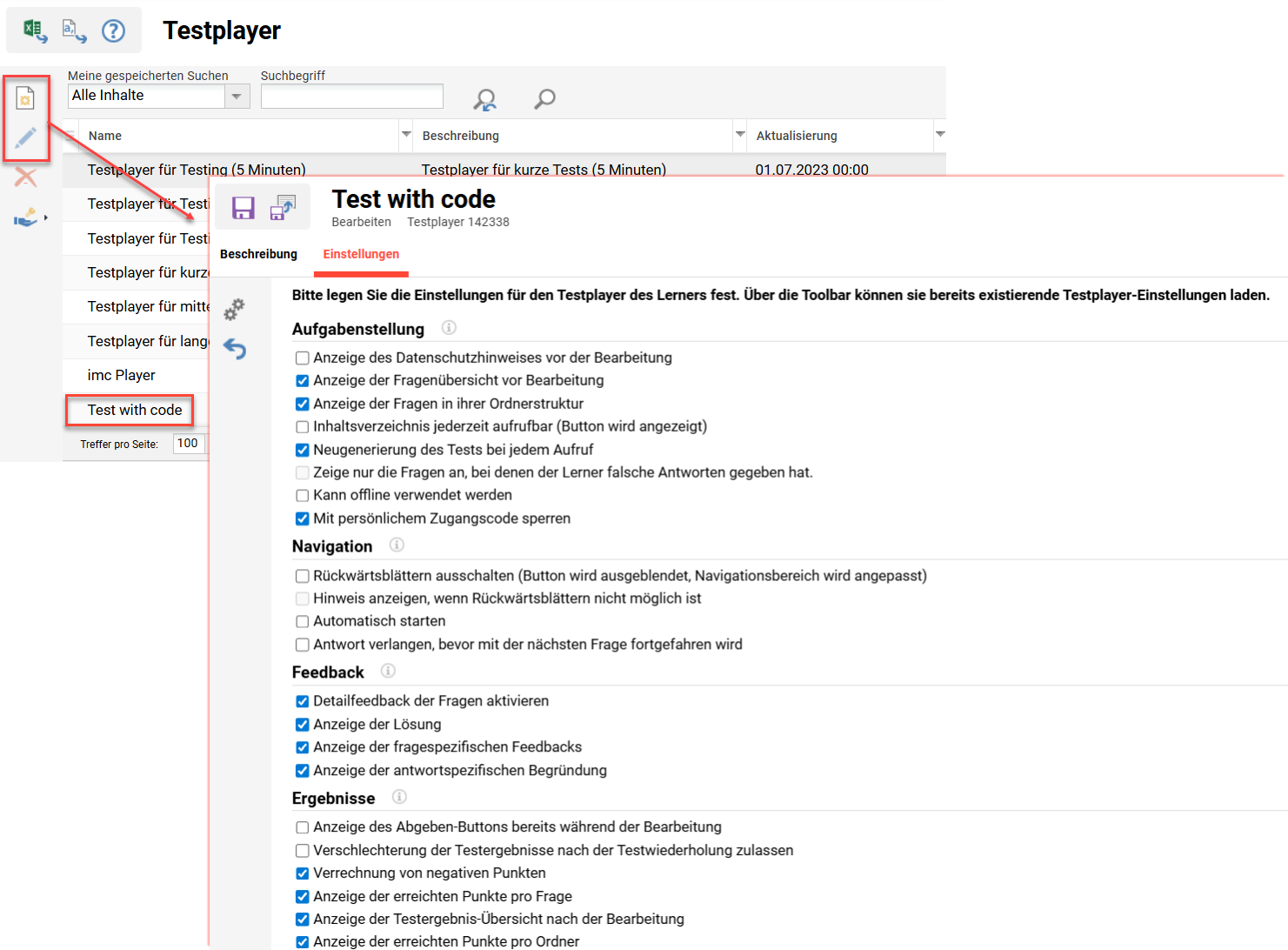Screen dimensions: 1288x950
Task: Open the help question mark icon
Action: [113, 30]
